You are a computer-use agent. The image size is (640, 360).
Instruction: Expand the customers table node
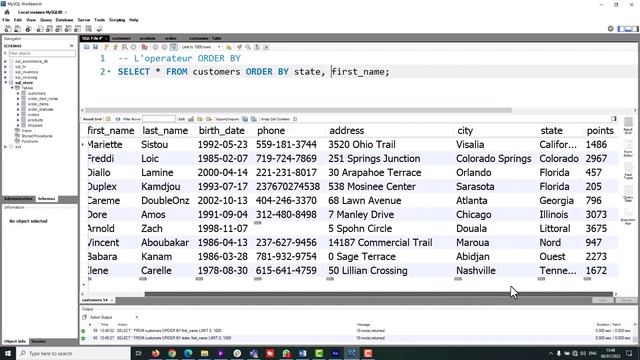(18, 93)
